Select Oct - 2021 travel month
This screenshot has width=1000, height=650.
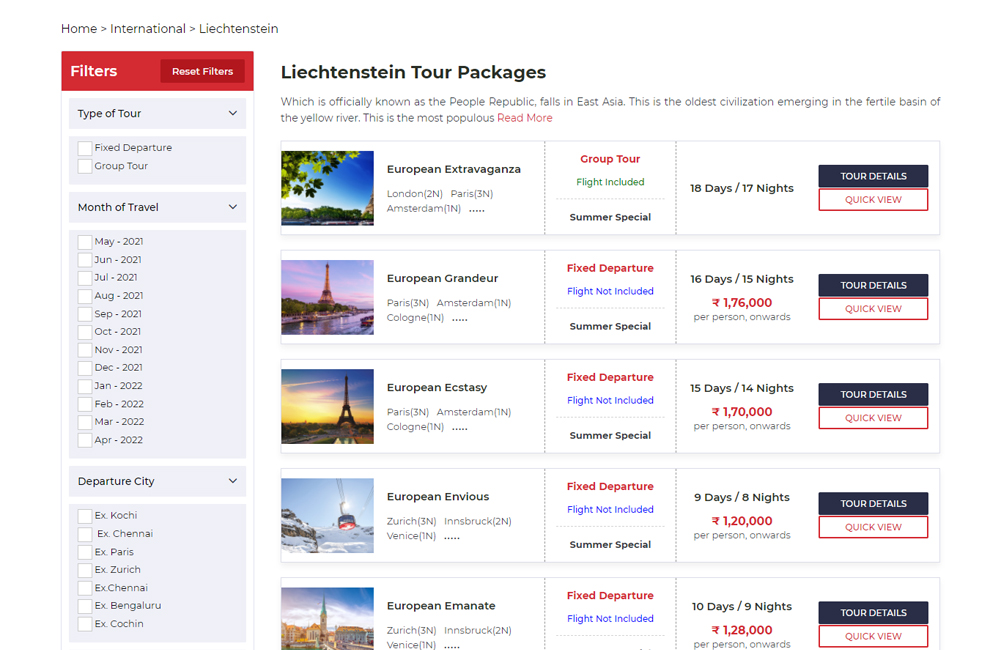coord(85,332)
